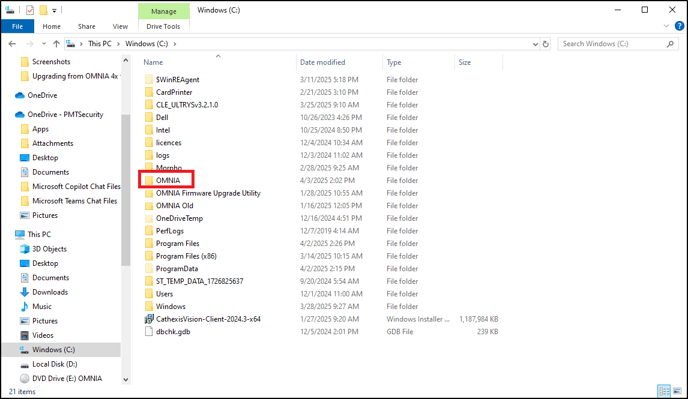Image resolution: width=688 pixels, height=399 pixels.
Task: Click navigation pane scroll down arrow
Action: (125, 380)
